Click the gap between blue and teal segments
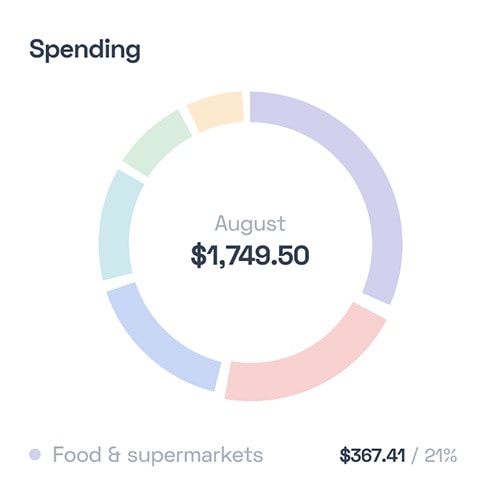 point(120,282)
